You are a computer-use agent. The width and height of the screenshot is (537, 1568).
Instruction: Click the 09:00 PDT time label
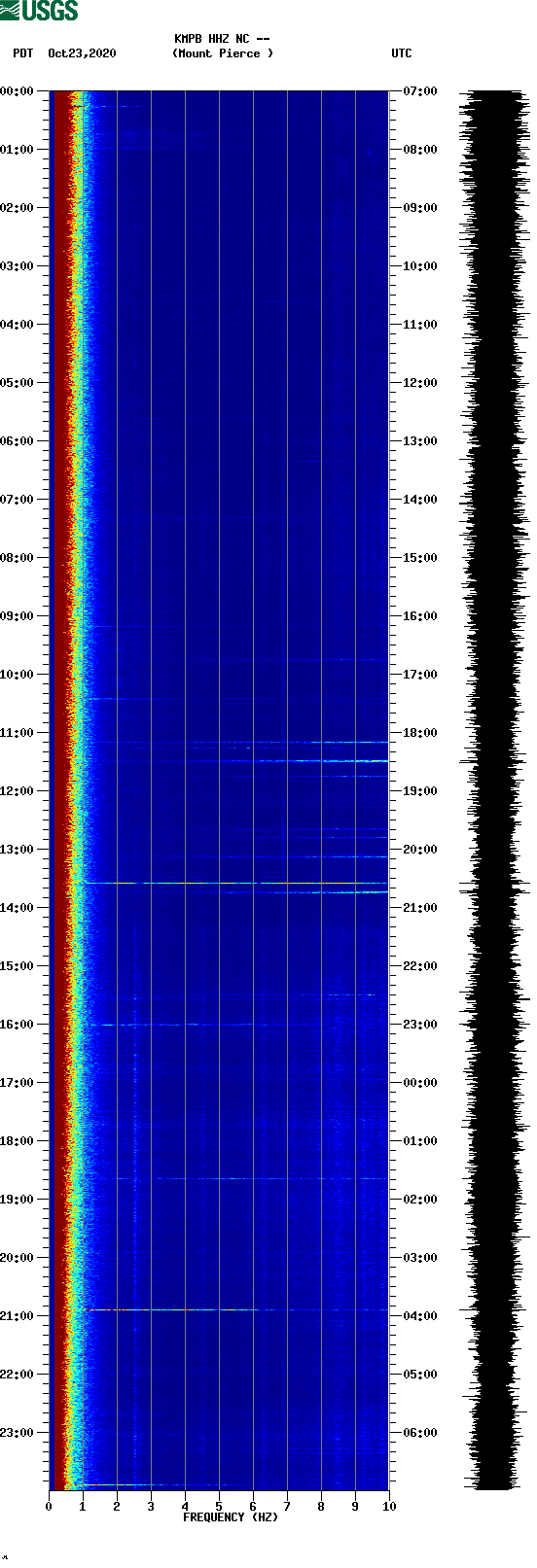pyautogui.click(x=17, y=616)
